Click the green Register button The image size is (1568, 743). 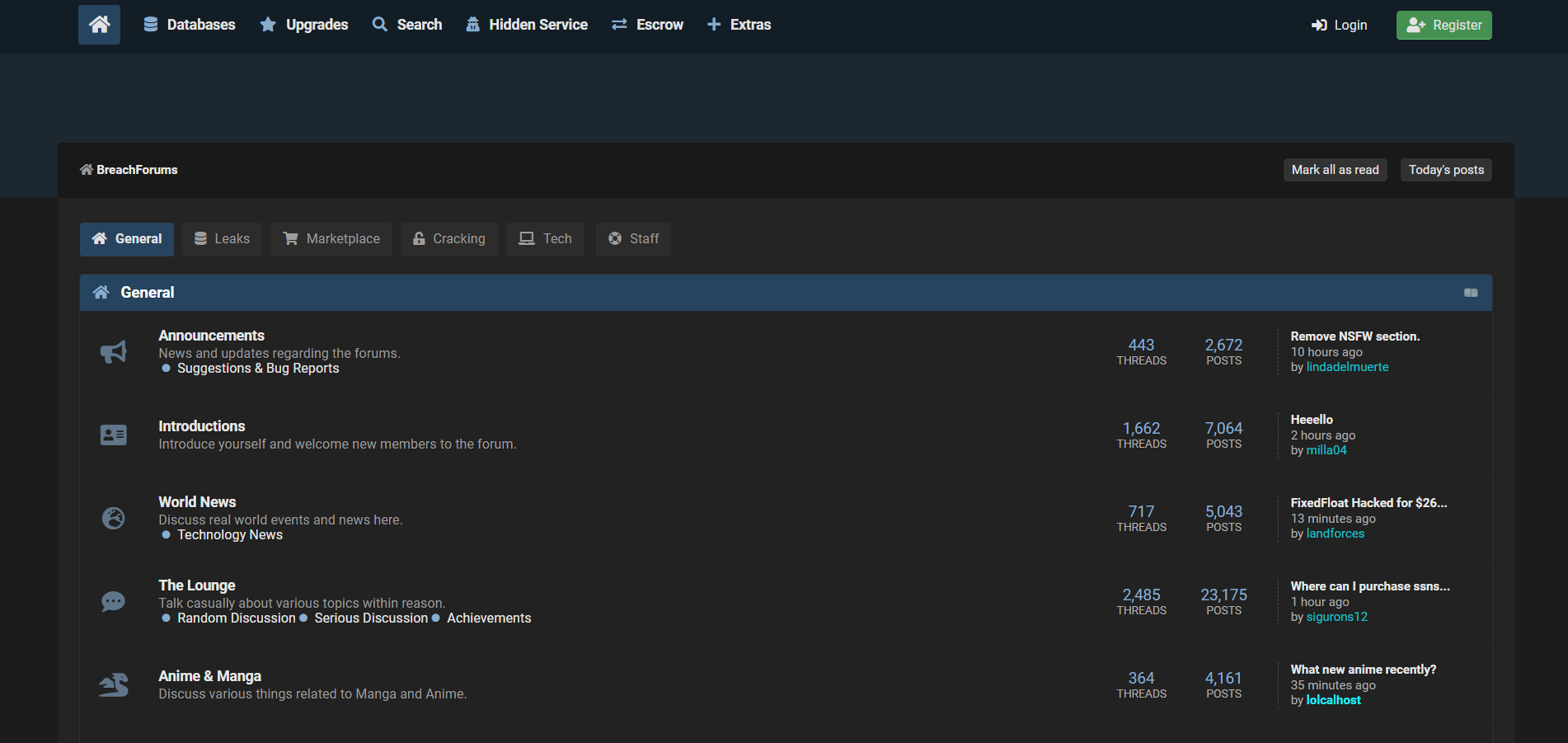point(1444,25)
